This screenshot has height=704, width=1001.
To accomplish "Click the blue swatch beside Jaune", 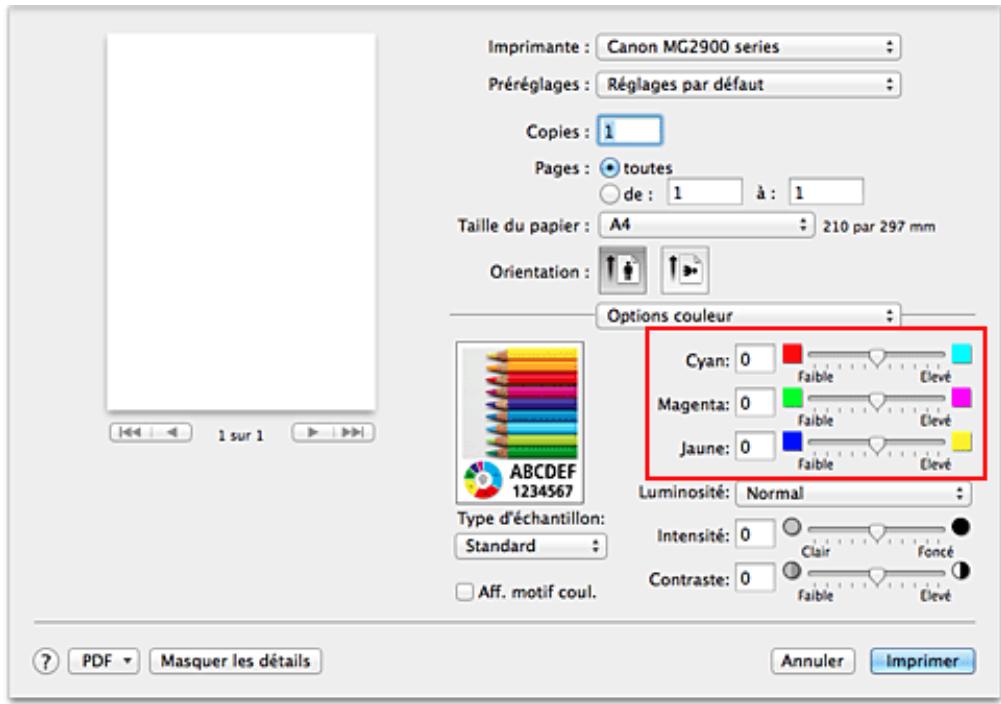I will [x=792, y=441].
